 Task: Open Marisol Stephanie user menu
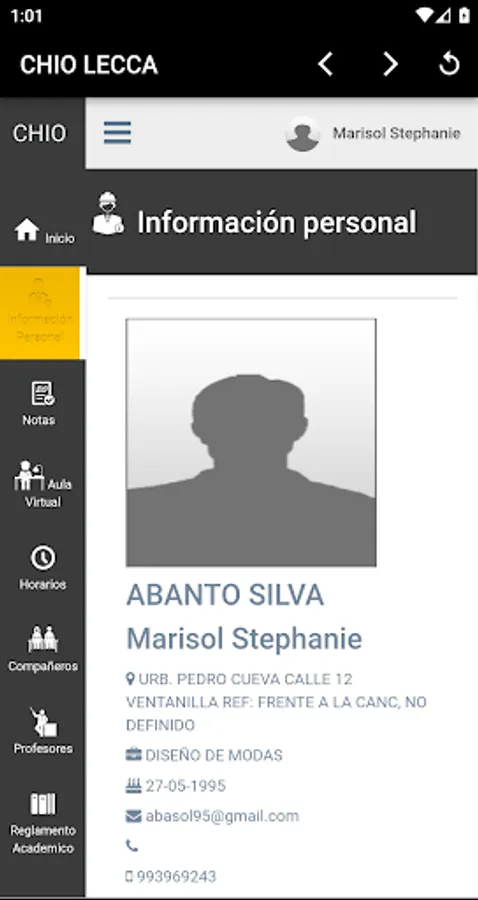pos(397,133)
